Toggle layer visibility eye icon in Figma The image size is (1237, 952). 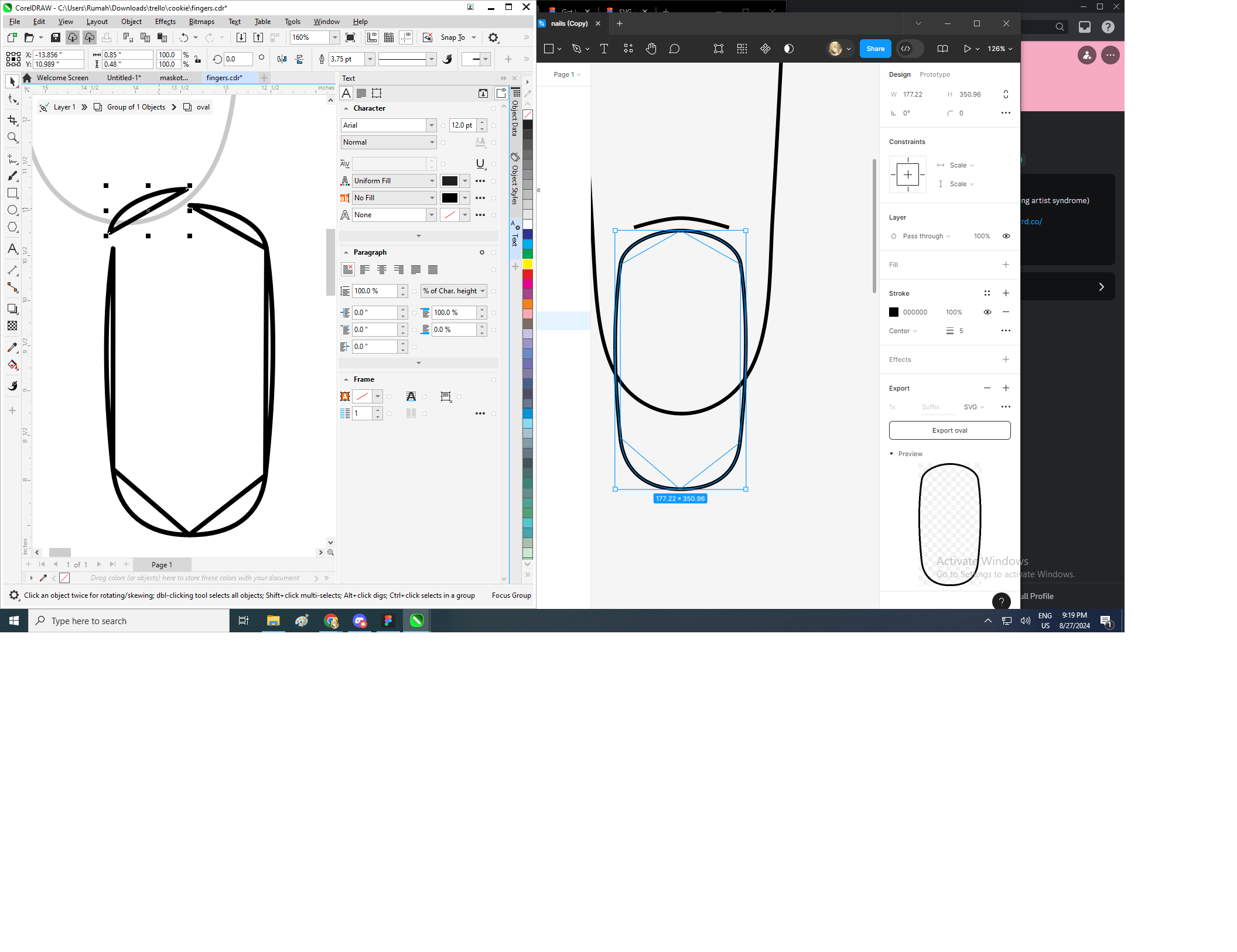[x=1007, y=236]
